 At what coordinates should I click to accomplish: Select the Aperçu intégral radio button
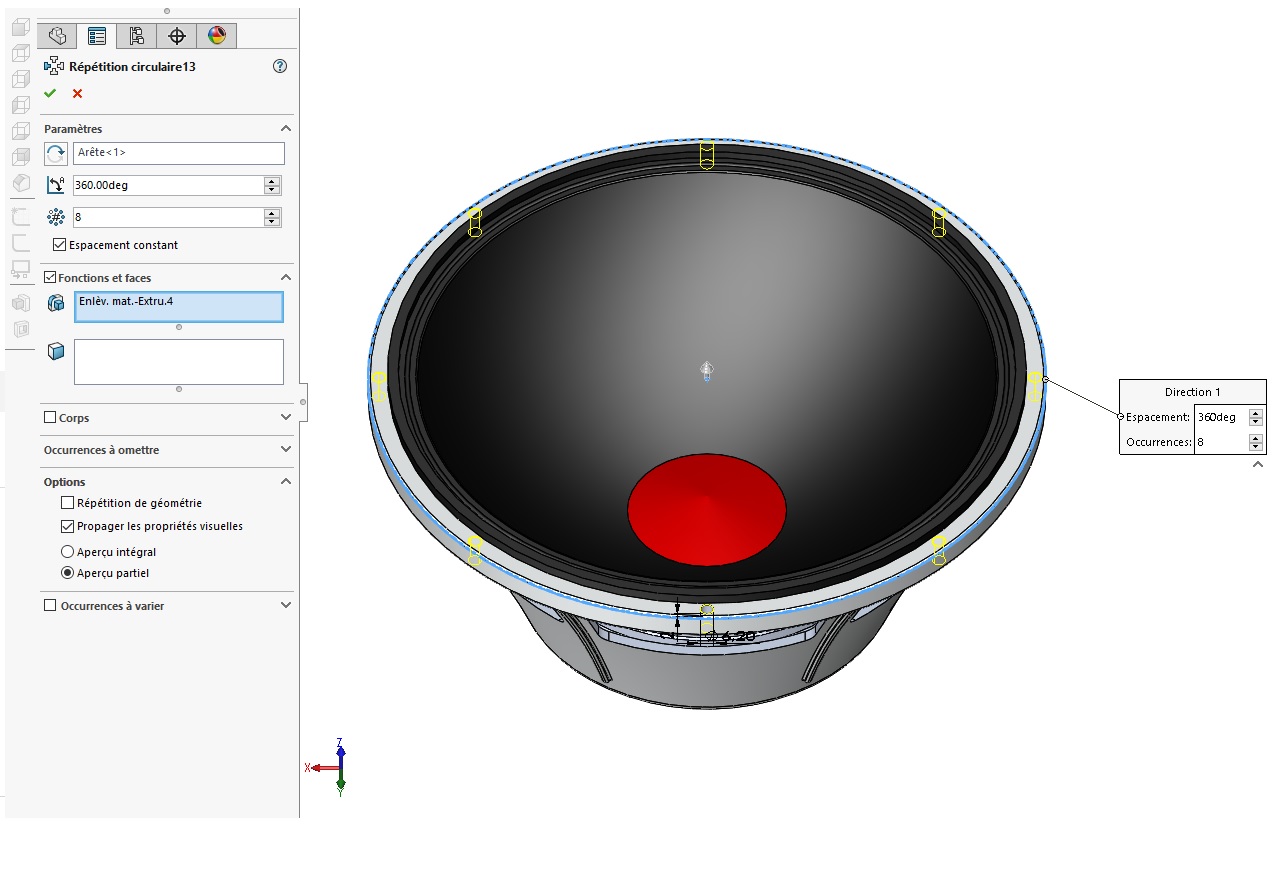(68, 552)
